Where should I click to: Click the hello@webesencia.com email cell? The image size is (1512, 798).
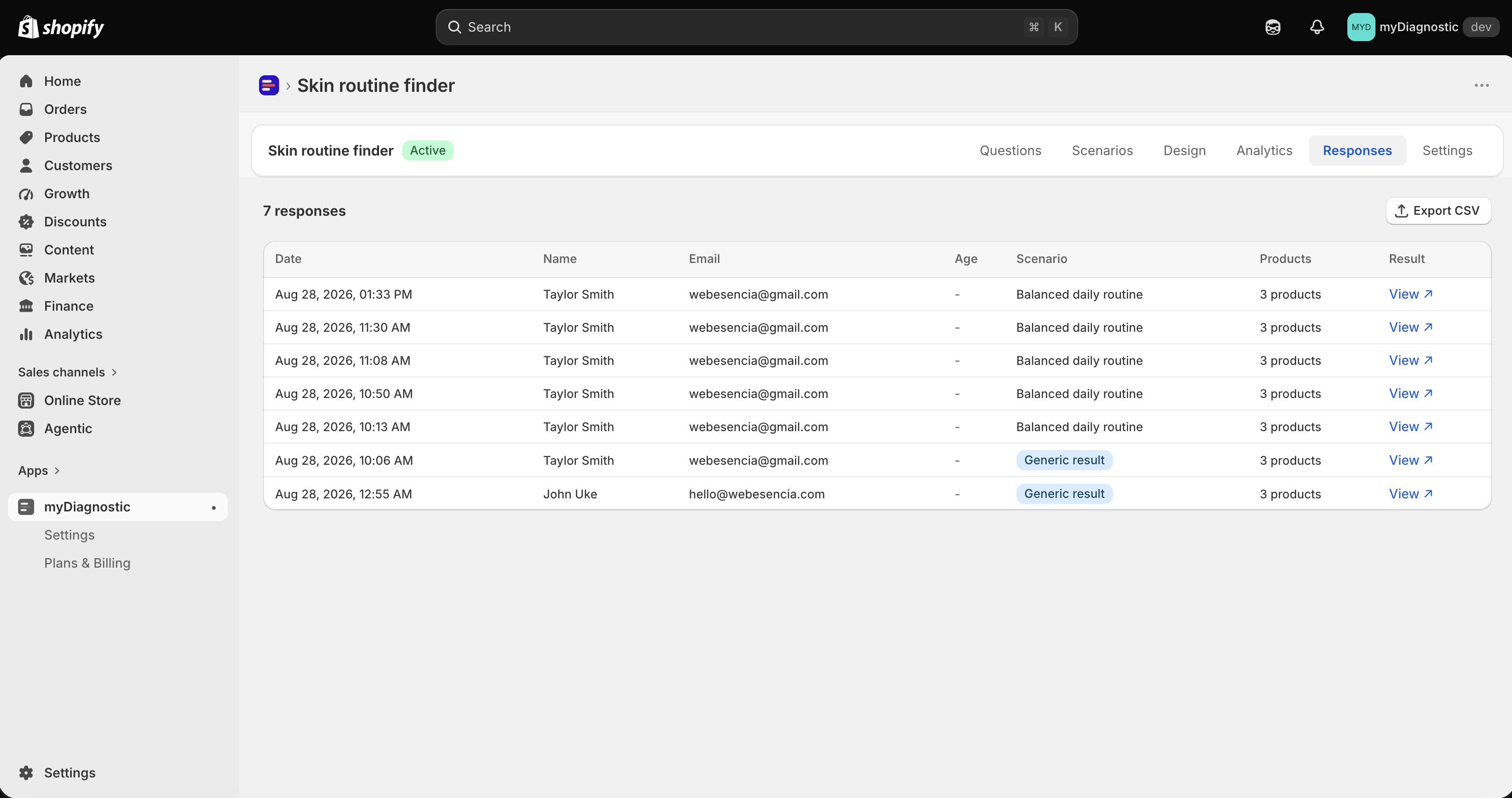click(x=757, y=494)
